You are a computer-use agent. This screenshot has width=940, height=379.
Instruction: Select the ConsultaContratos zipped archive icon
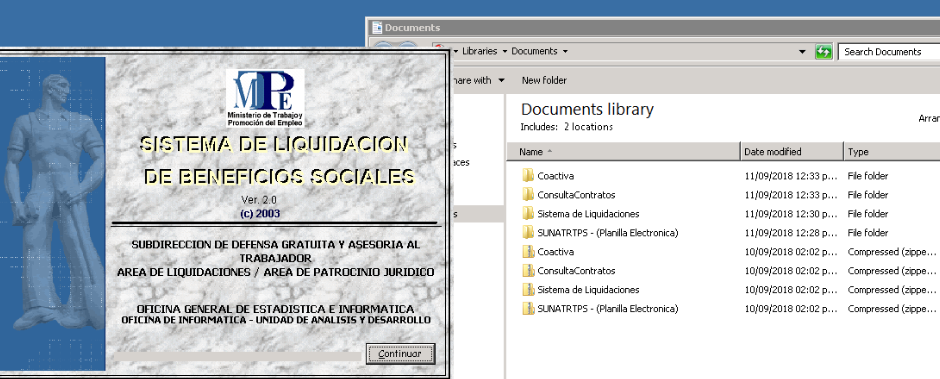(x=528, y=270)
